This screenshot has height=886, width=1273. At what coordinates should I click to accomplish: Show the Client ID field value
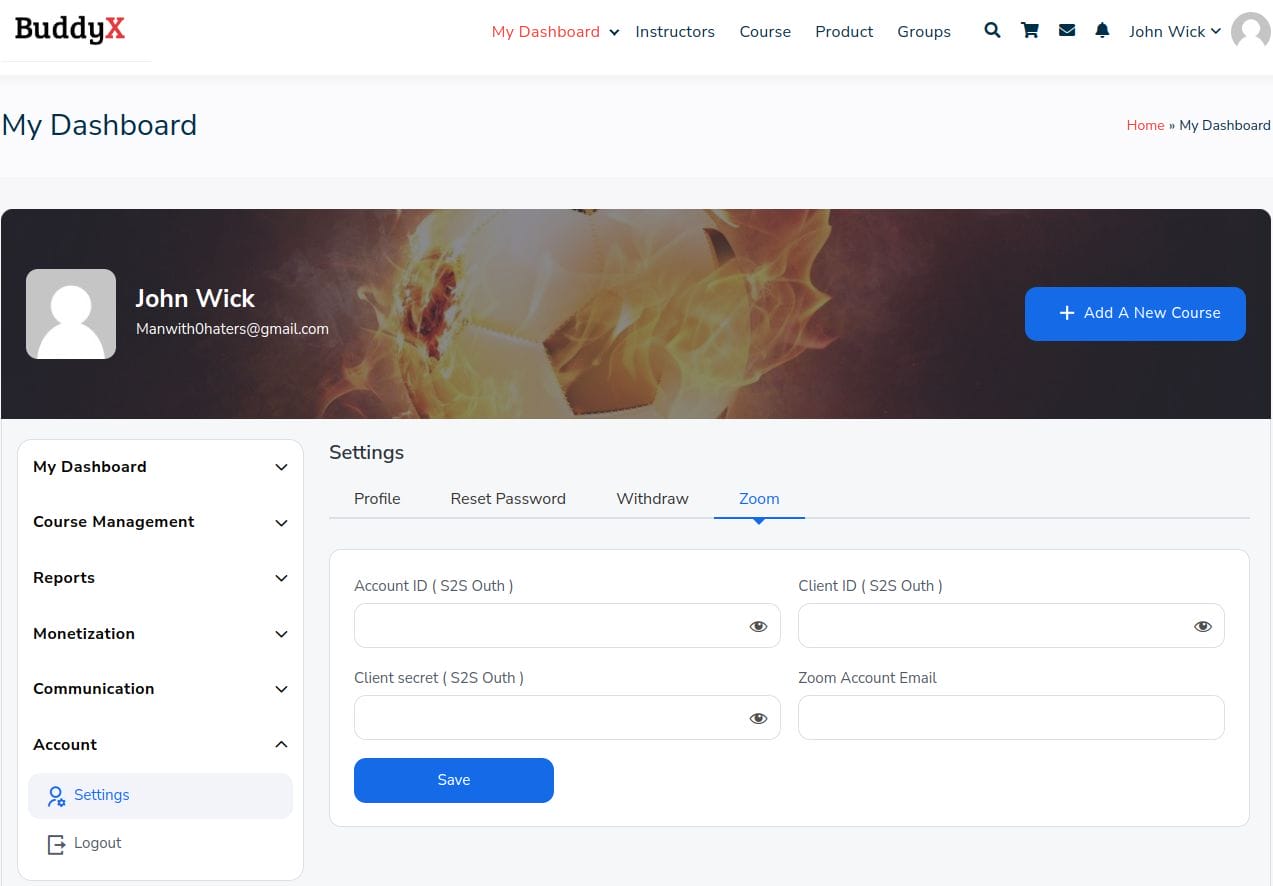click(1202, 626)
